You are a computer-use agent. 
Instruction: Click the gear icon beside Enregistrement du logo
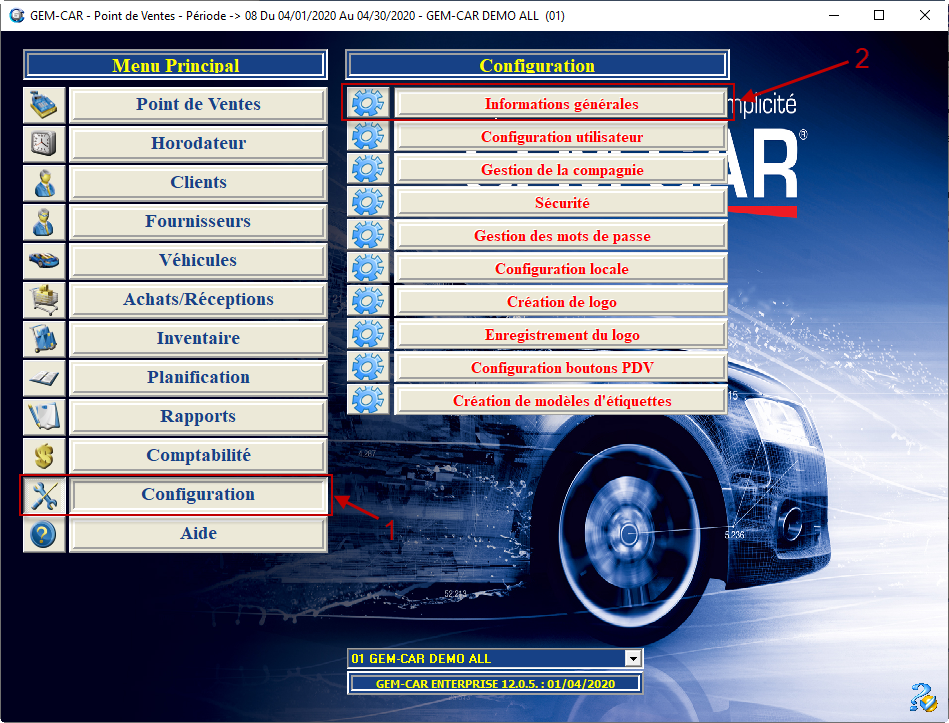click(x=368, y=334)
